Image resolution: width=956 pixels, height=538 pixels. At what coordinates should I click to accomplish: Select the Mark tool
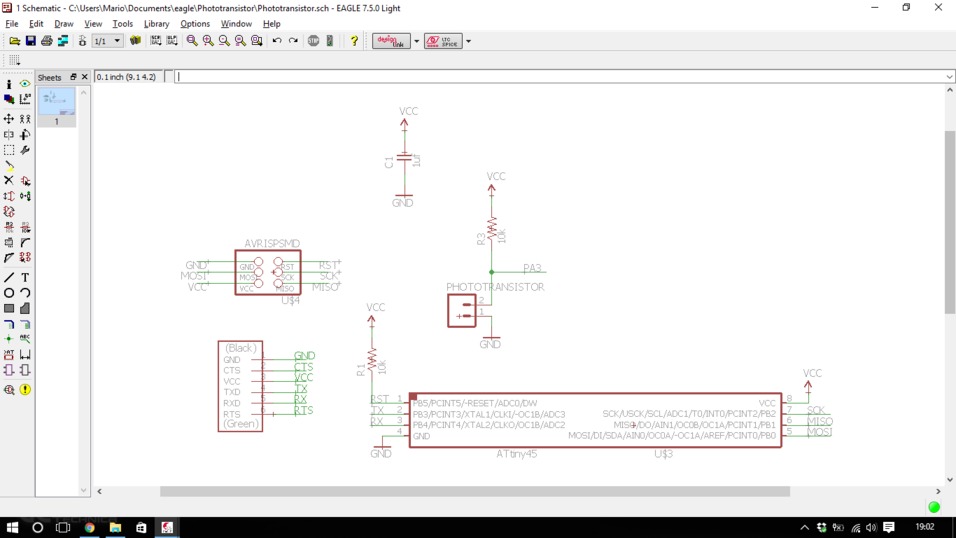[25, 99]
